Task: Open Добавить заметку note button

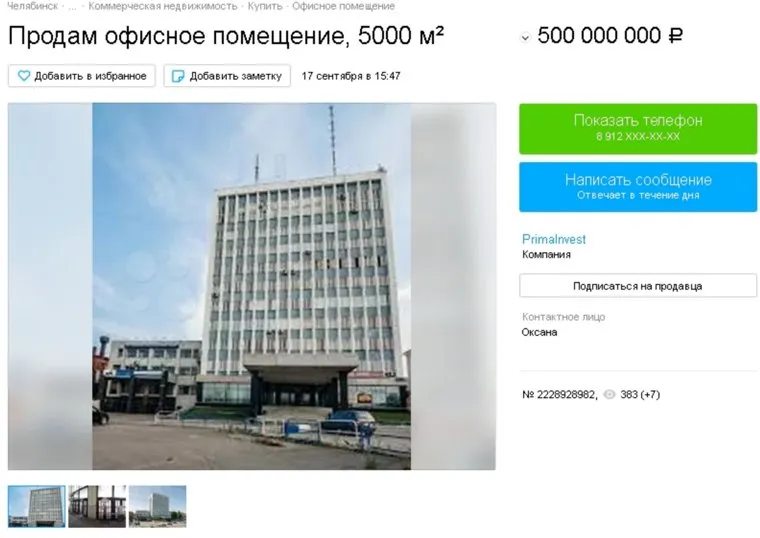Action: pos(227,76)
